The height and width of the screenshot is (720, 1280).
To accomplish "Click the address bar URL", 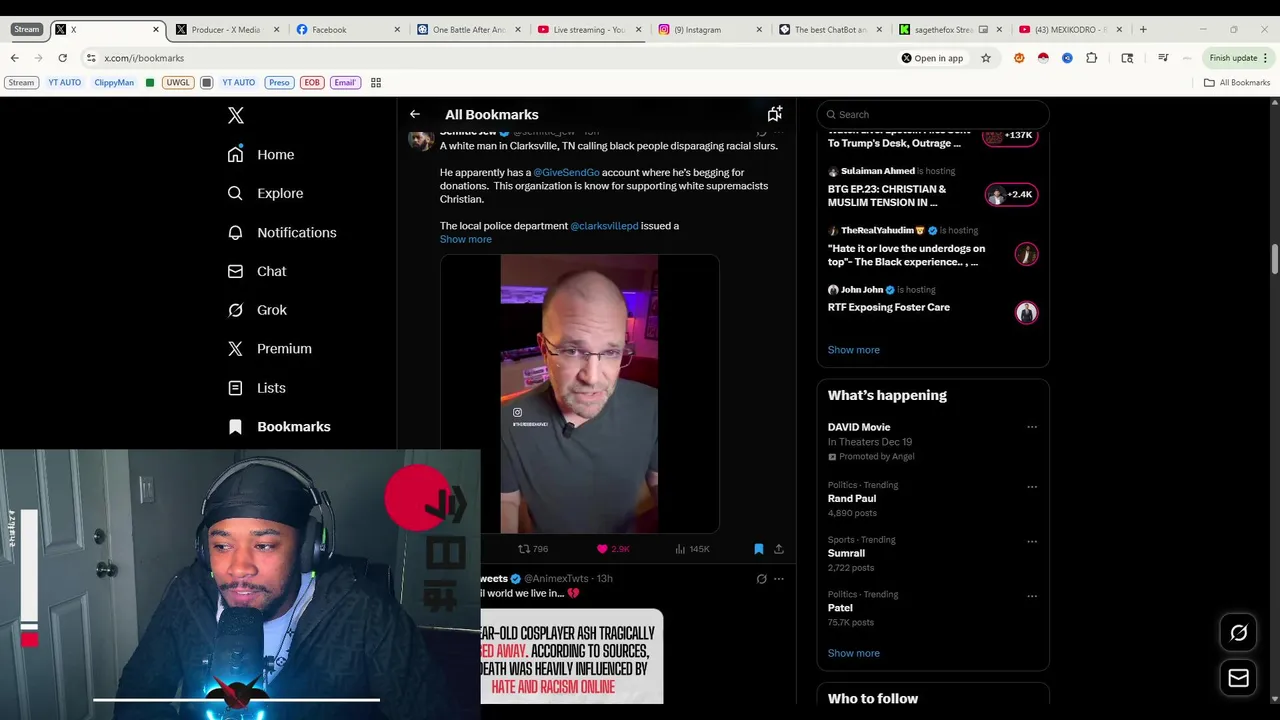I will [144, 58].
